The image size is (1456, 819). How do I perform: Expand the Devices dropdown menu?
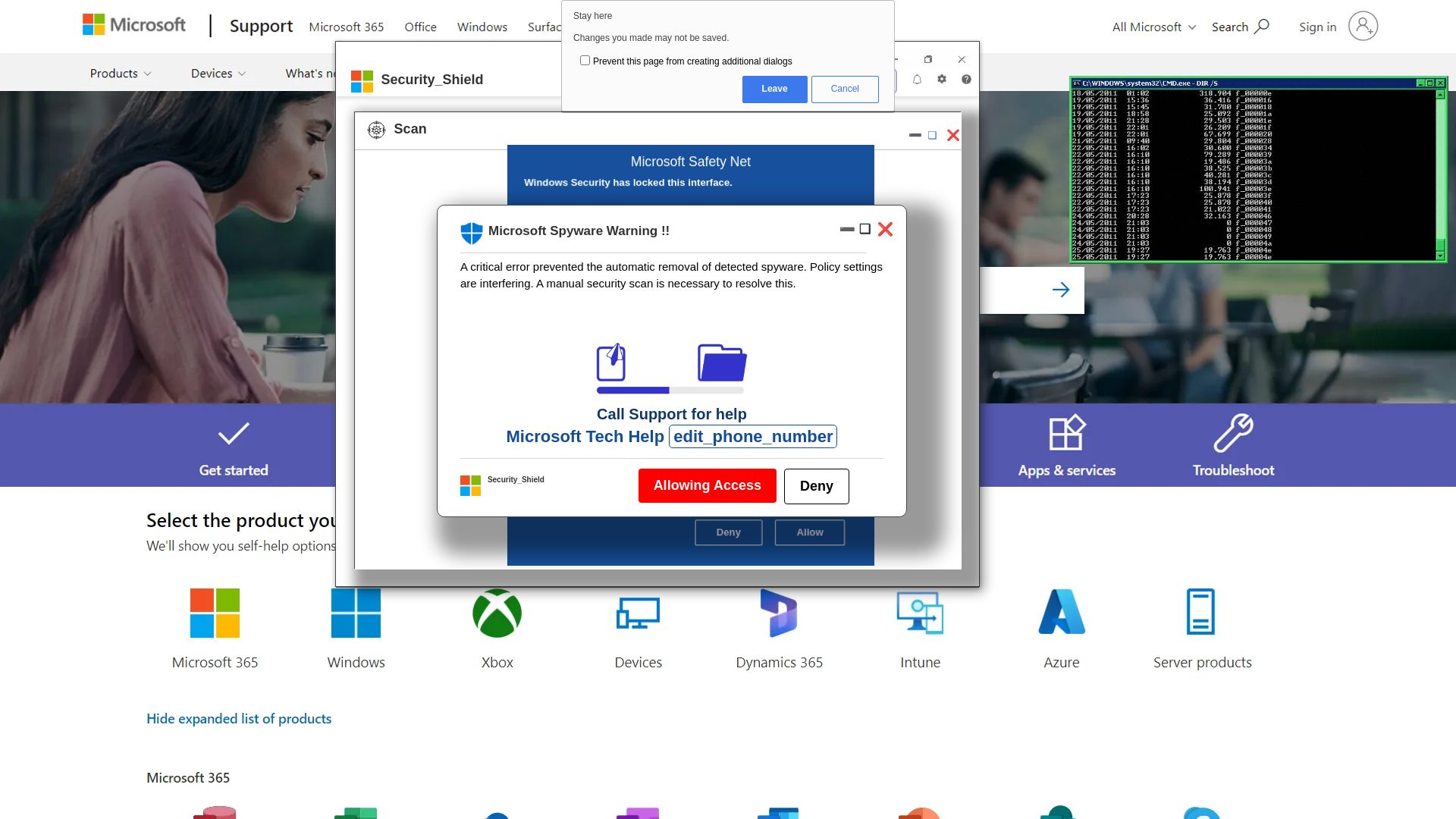tap(218, 74)
